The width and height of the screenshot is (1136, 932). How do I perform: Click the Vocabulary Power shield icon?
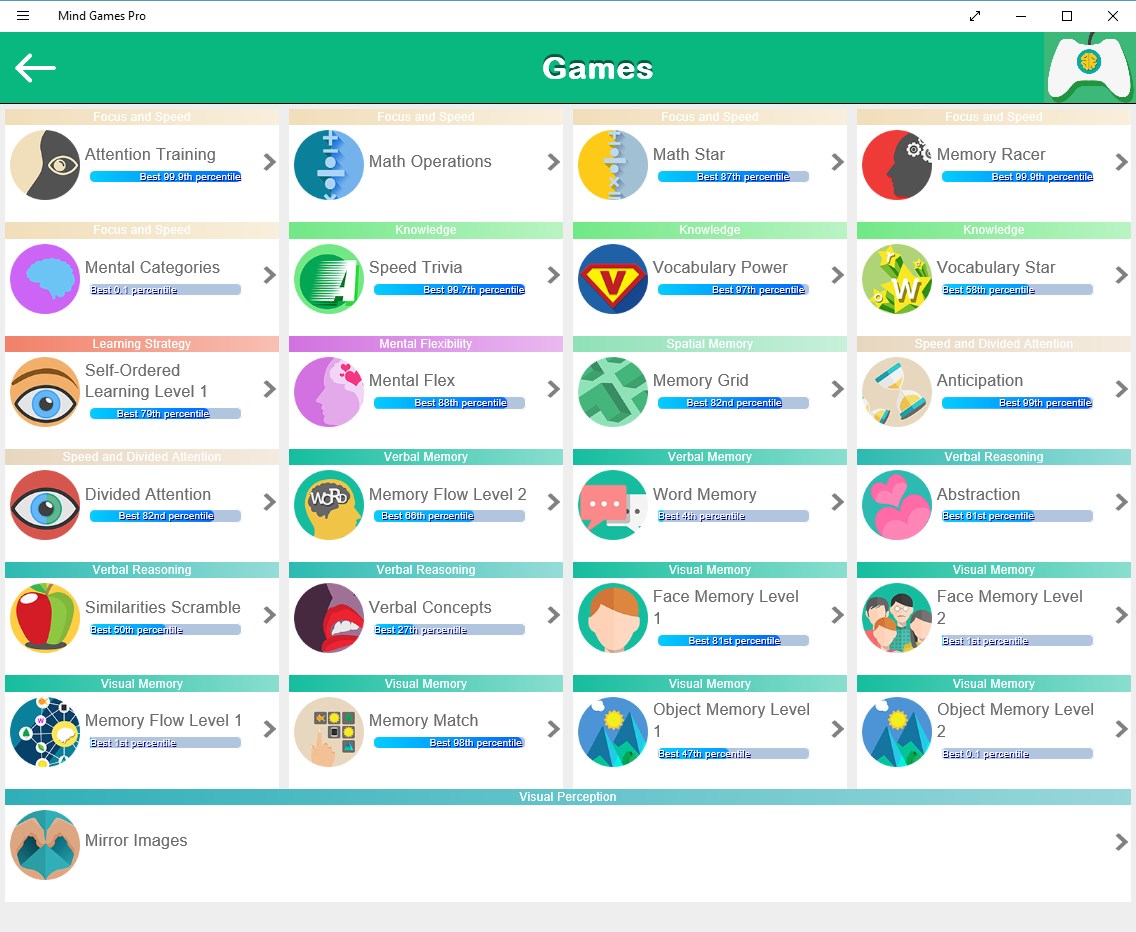coord(613,278)
